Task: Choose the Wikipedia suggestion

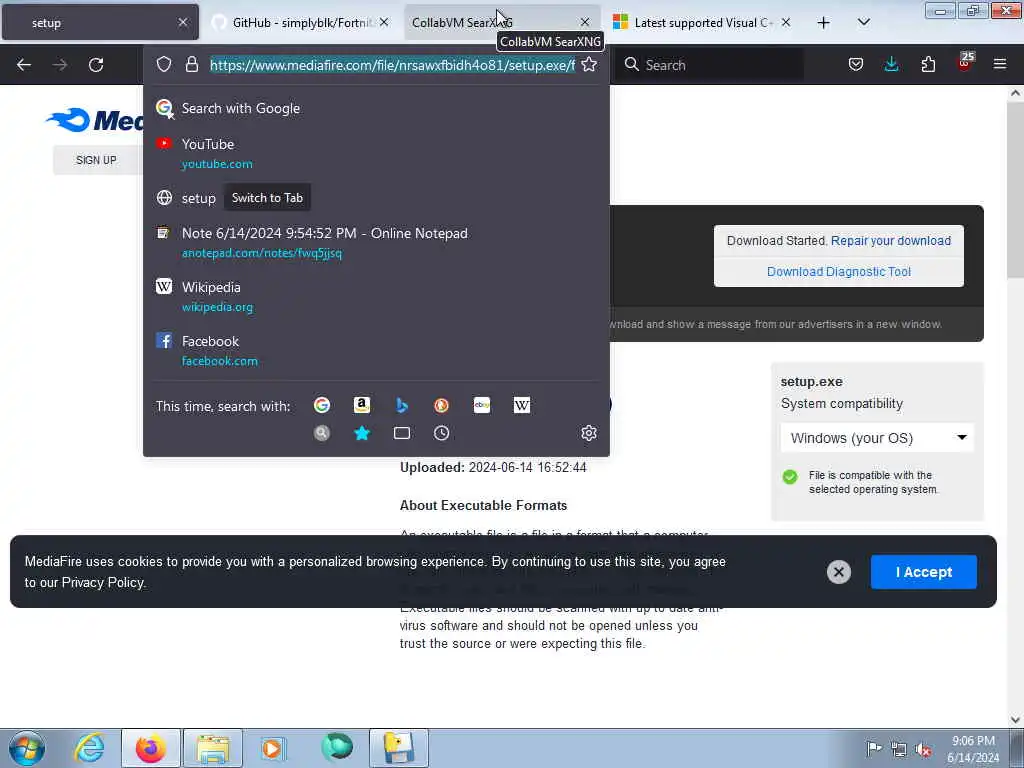Action: click(x=376, y=296)
